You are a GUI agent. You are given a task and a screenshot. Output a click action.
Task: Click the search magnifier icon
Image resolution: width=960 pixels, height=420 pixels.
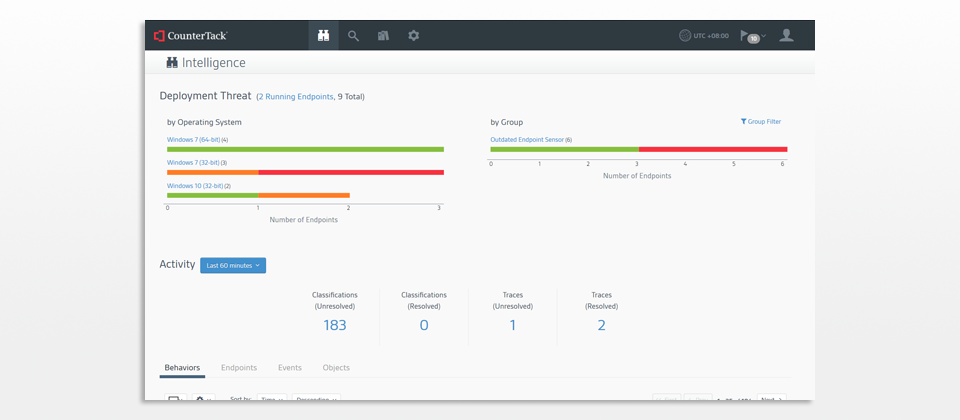tap(353, 35)
